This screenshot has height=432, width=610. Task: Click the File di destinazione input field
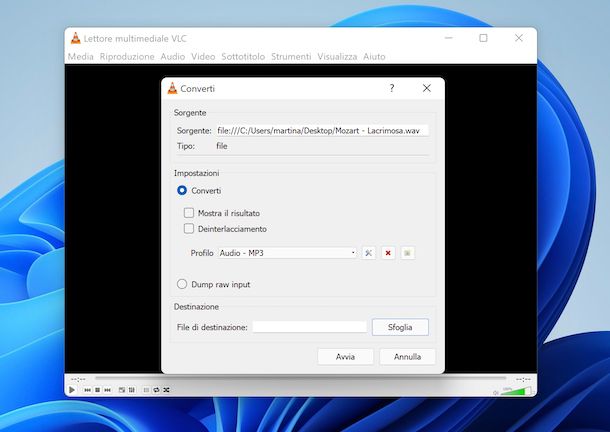pyautogui.click(x=310, y=327)
